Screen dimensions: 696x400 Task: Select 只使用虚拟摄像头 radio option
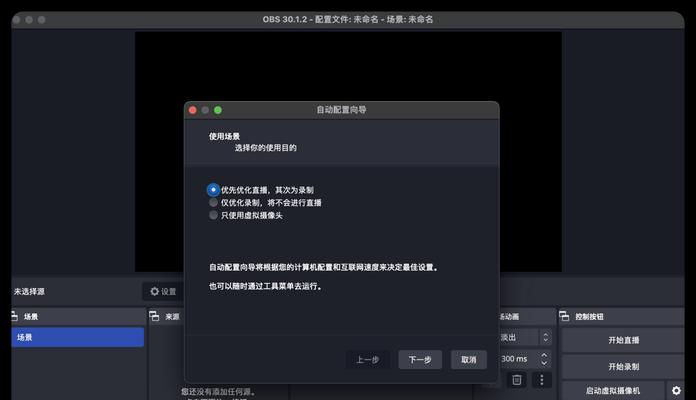pos(245,215)
